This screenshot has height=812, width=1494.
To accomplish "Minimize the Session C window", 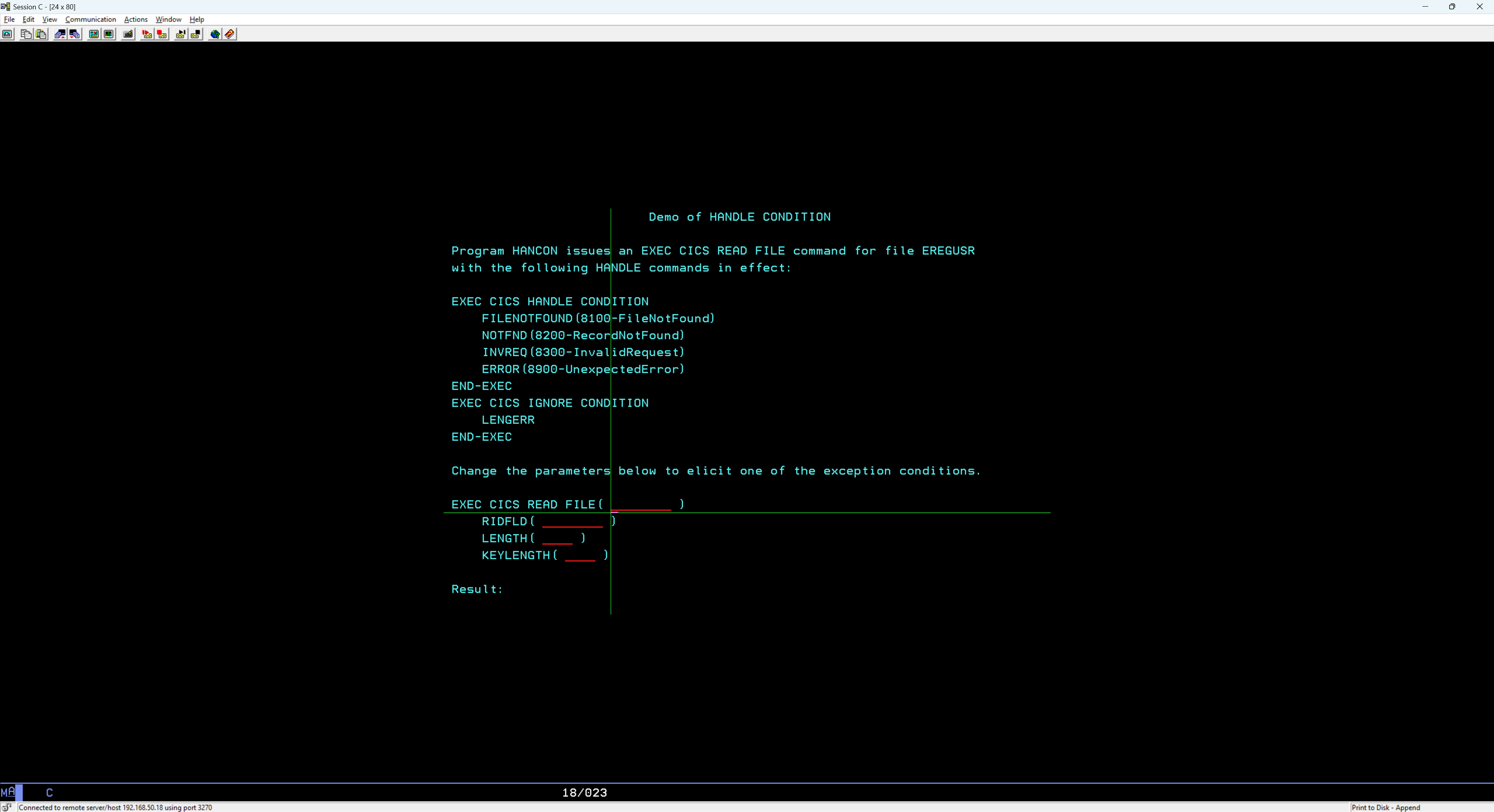I will click(x=1425, y=6).
